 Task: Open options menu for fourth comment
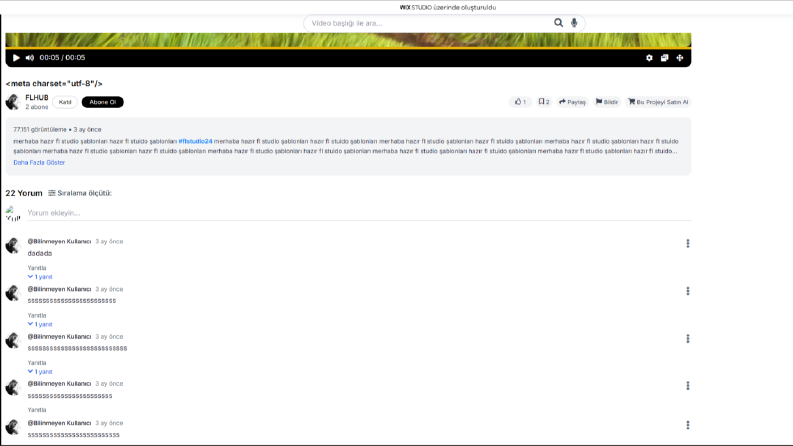pos(688,386)
